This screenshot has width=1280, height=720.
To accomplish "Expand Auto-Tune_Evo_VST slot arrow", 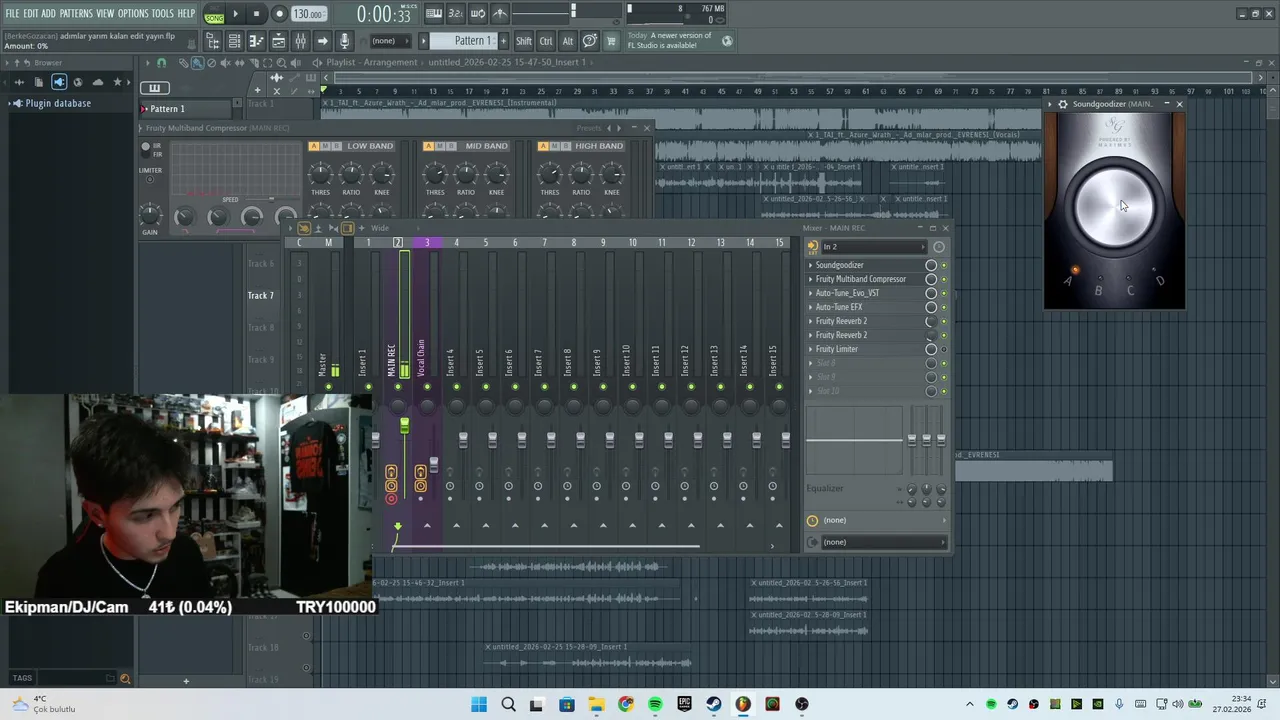I will coord(810,293).
